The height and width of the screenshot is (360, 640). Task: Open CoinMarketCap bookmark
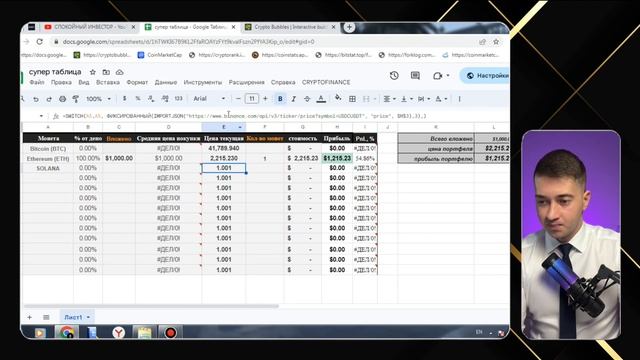click(x=160, y=55)
